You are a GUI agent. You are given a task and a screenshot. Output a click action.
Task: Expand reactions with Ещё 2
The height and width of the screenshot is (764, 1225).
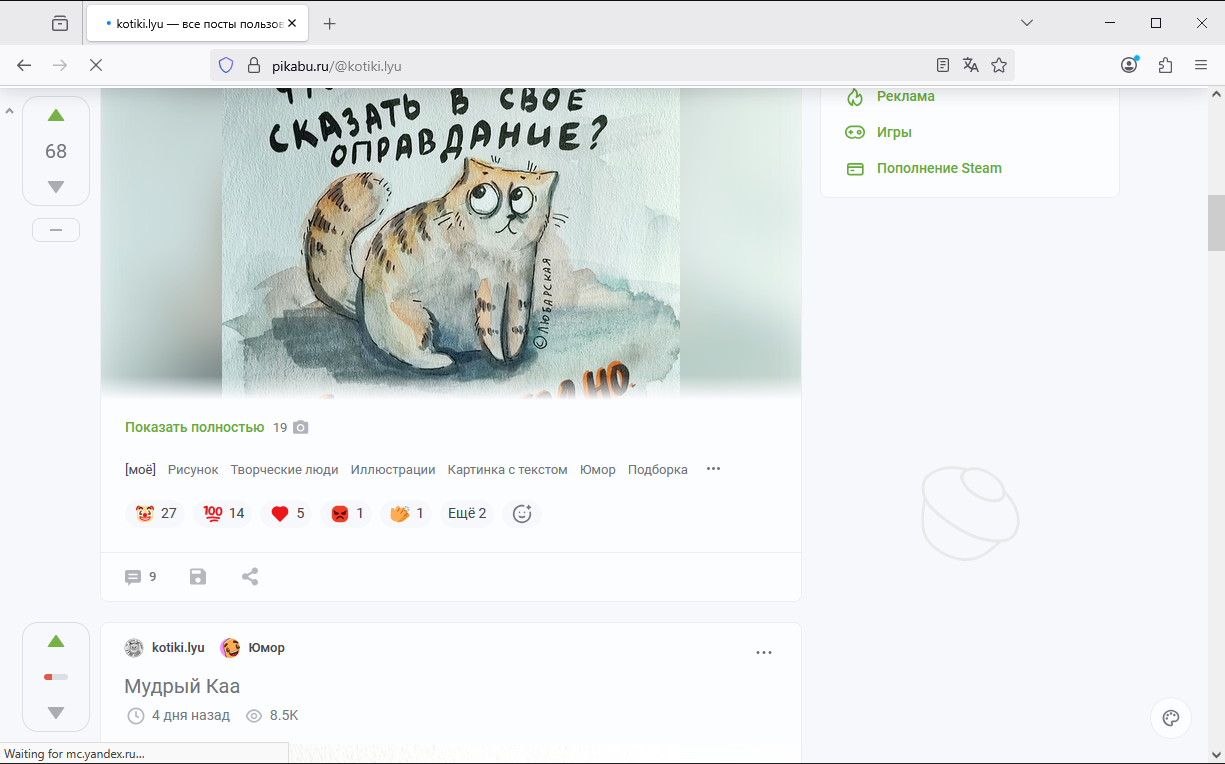[467, 513]
